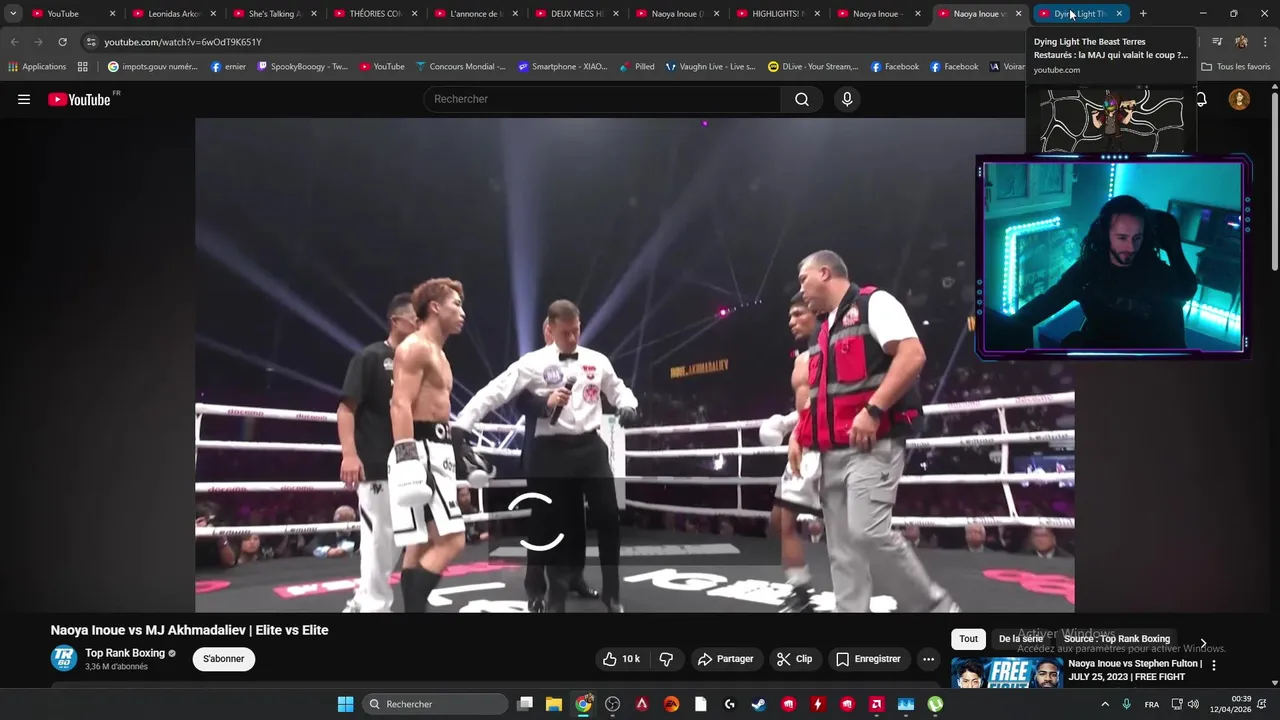Focus the Rechercher search field on YouTube
The height and width of the screenshot is (720, 1280).
603,99
